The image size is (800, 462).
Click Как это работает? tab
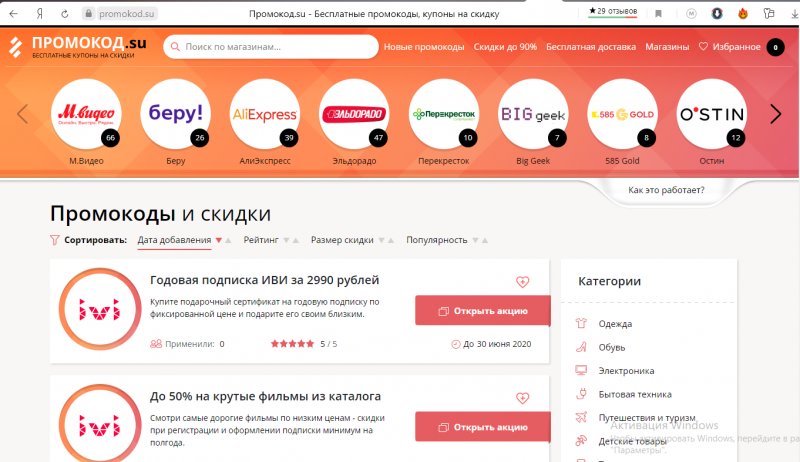point(666,190)
